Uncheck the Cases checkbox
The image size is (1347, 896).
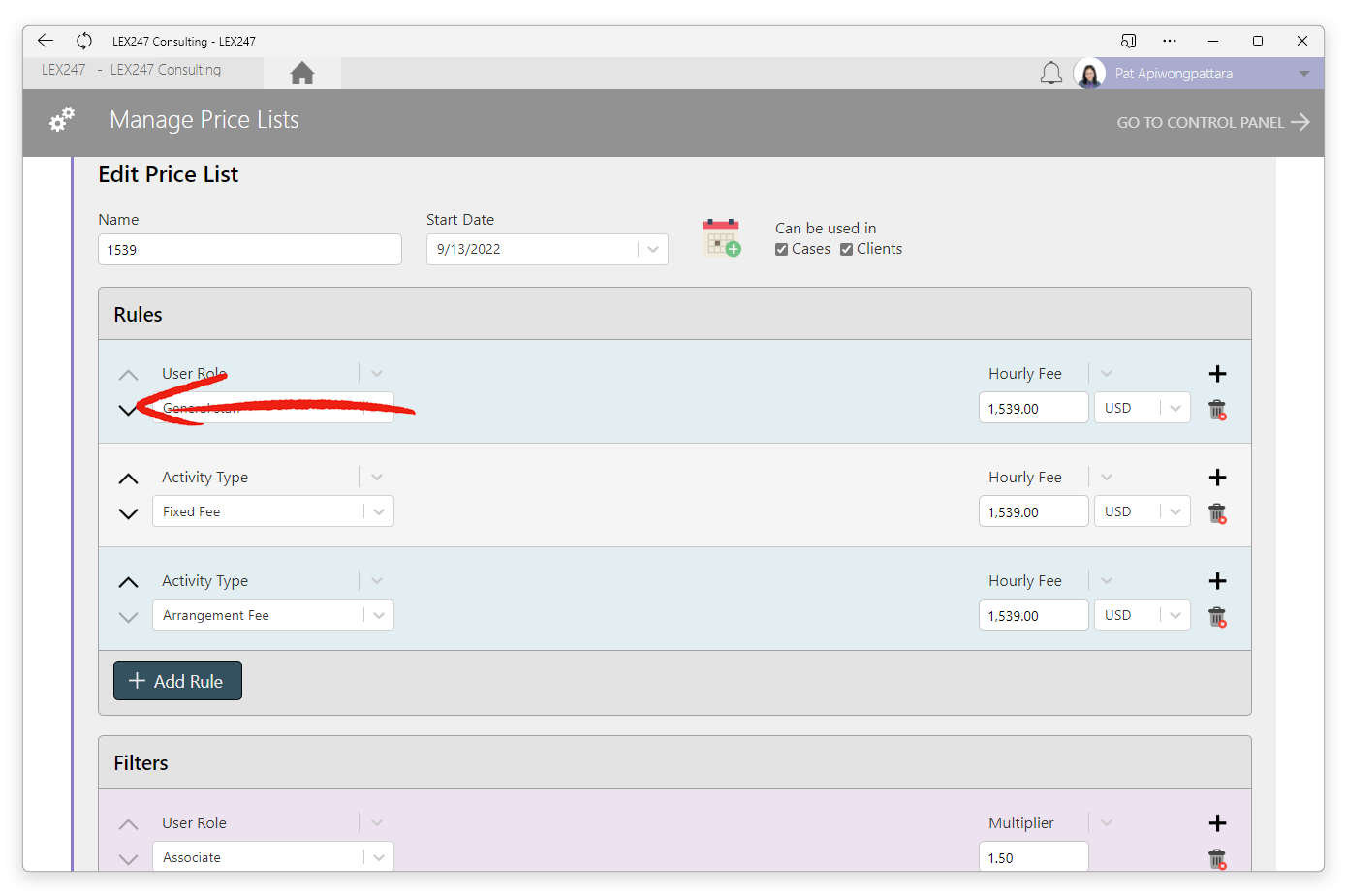[x=781, y=250]
